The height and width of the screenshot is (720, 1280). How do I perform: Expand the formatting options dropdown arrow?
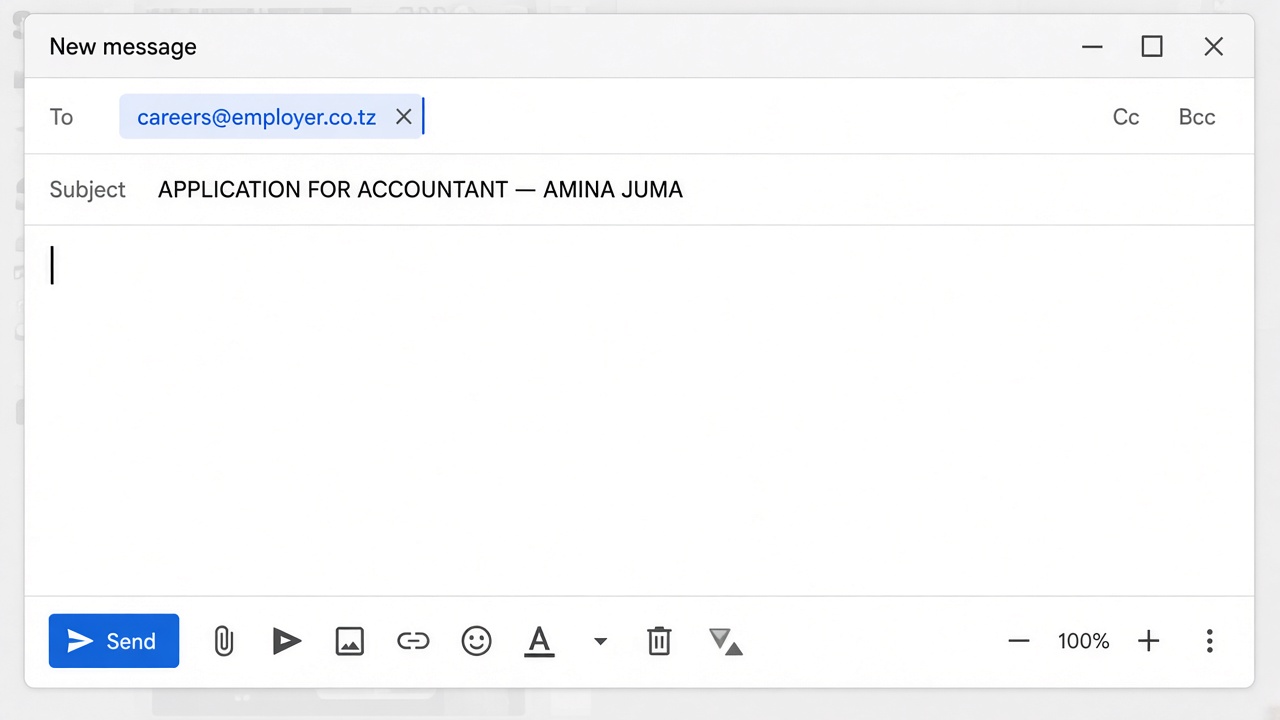click(600, 641)
